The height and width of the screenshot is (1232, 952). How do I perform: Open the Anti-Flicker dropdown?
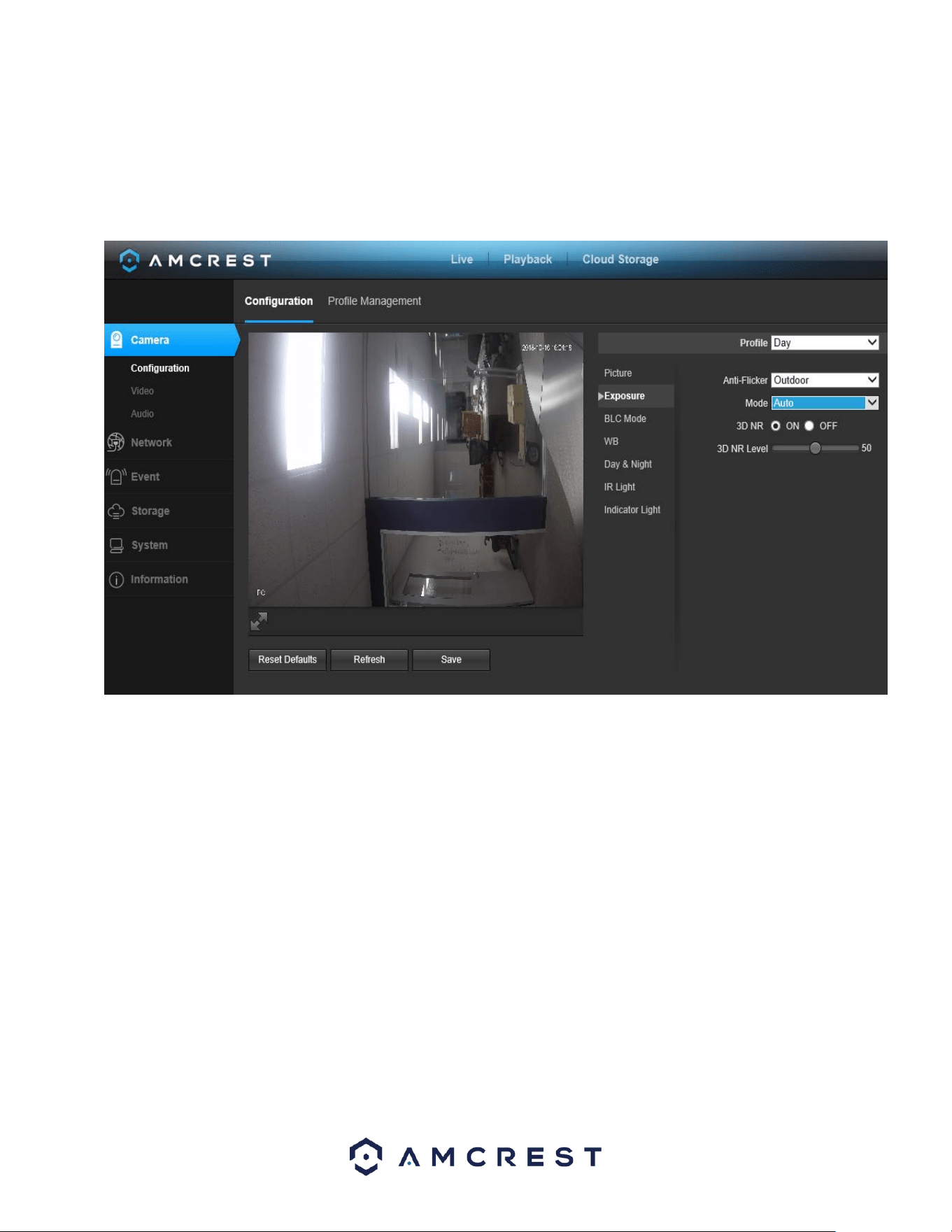(825, 380)
